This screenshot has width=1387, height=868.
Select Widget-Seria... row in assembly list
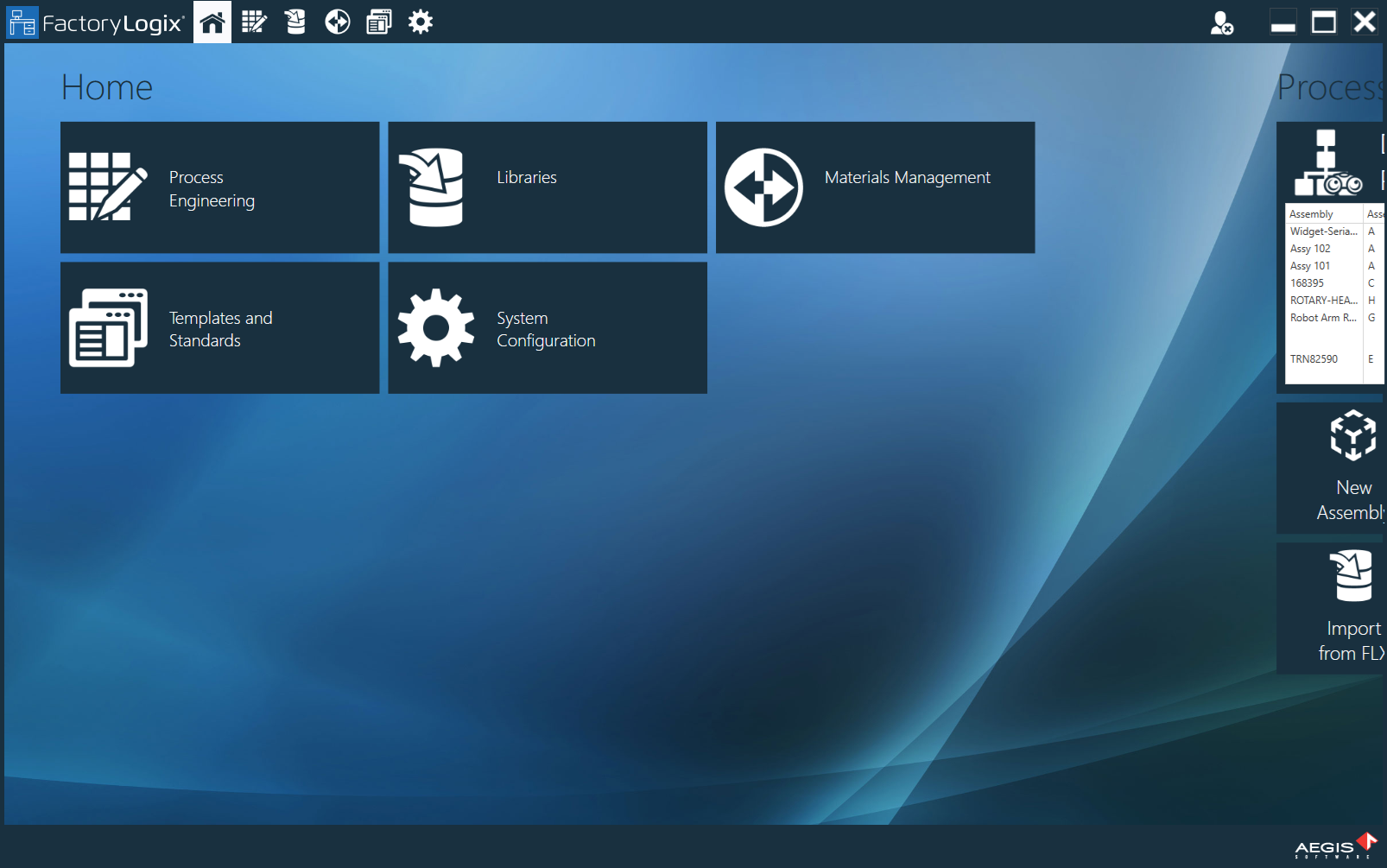1323,231
